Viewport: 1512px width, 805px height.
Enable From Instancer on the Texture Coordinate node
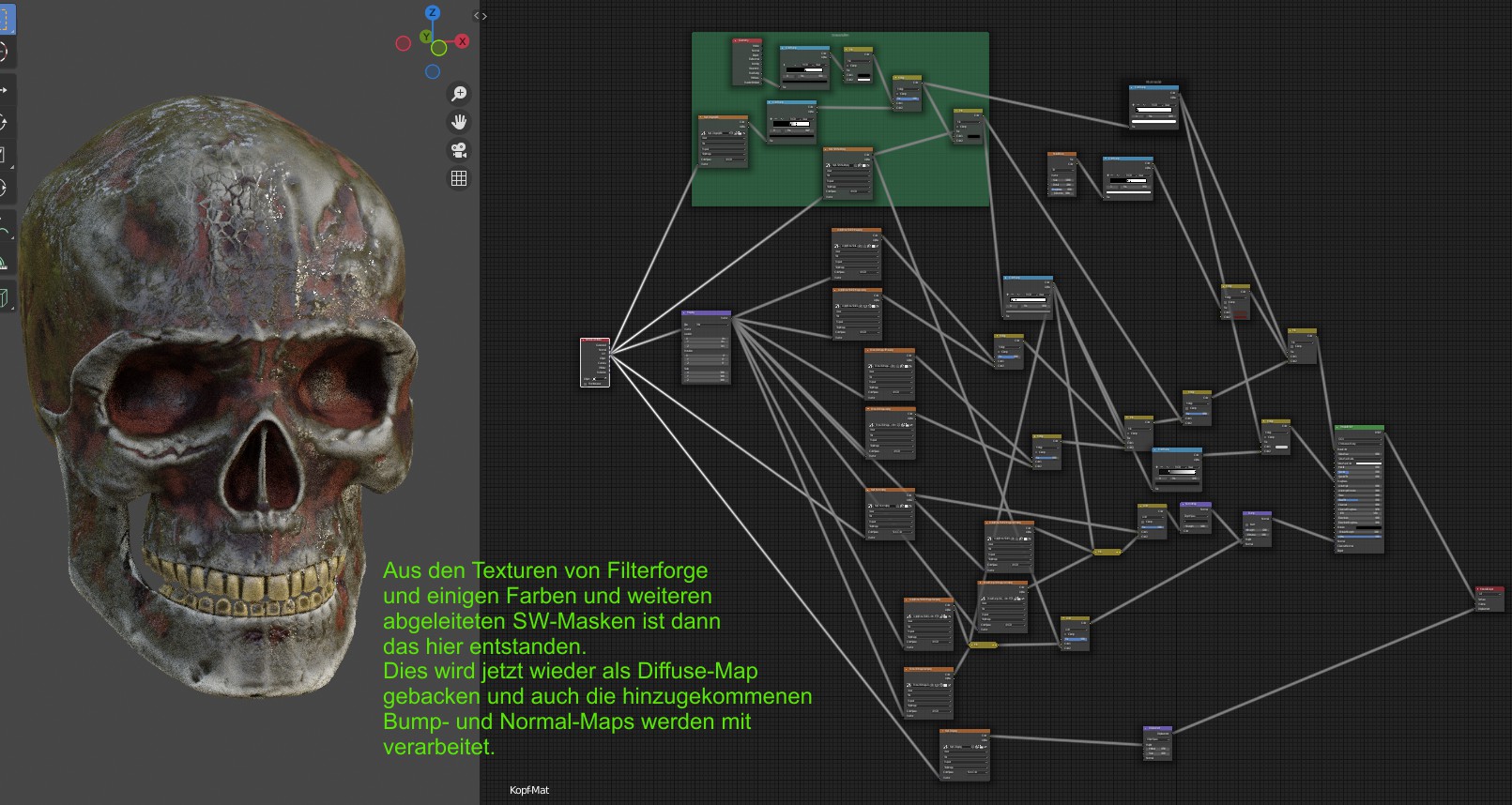pyautogui.click(x=588, y=383)
